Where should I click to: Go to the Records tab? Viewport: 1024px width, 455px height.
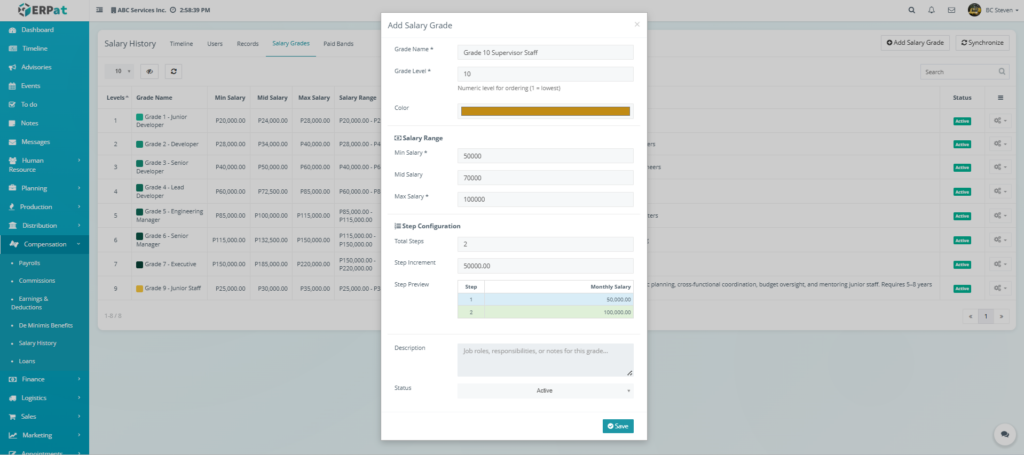[x=247, y=44]
